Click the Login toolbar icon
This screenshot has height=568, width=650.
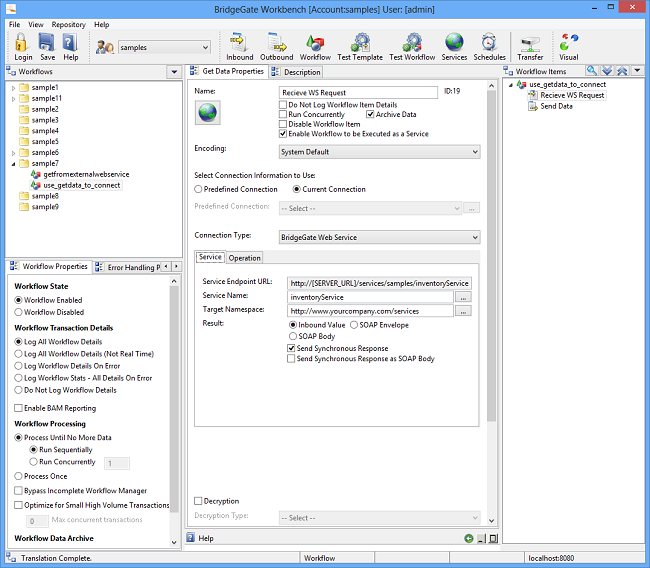[x=22, y=46]
